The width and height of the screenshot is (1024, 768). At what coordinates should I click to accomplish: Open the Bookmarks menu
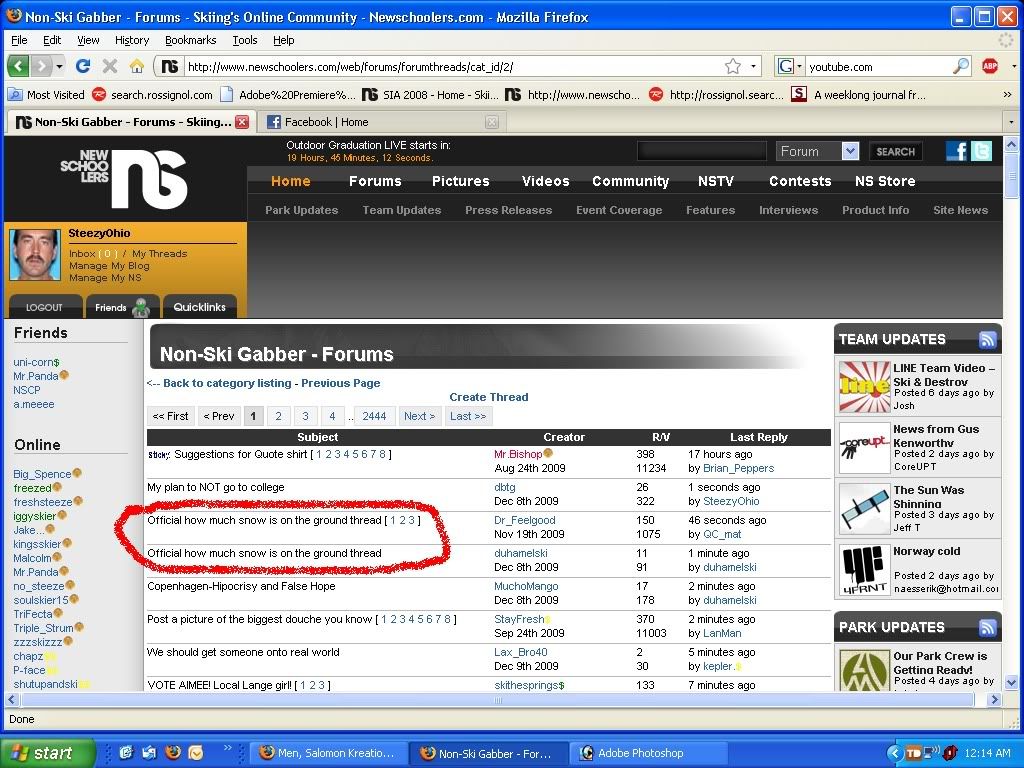pyautogui.click(x=190, y=40)
